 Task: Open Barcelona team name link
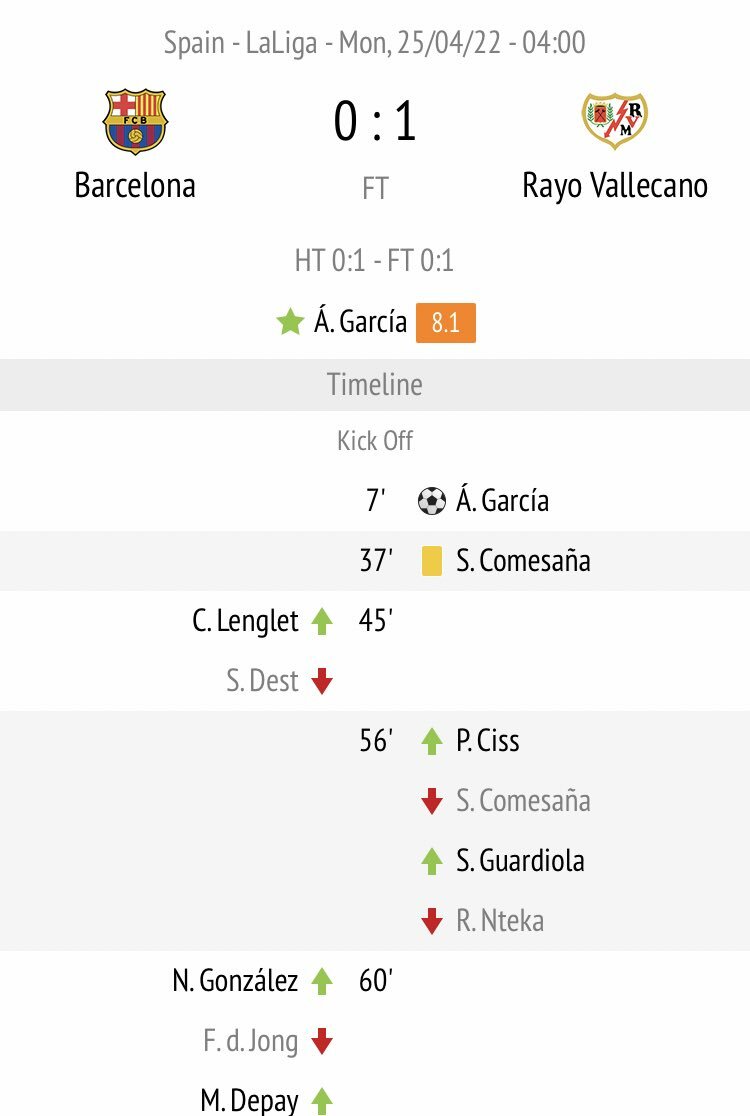pyautogui.click(x=135, y=186)
